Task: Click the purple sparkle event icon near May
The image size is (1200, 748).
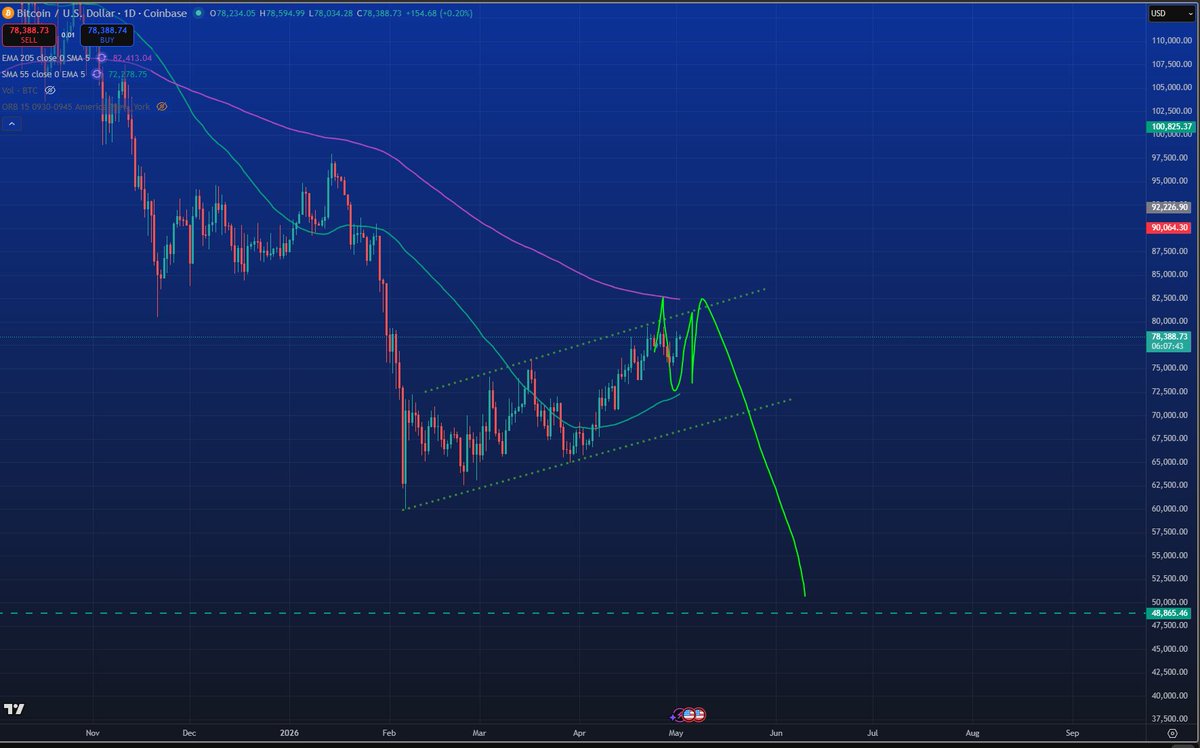Action: 673,717
